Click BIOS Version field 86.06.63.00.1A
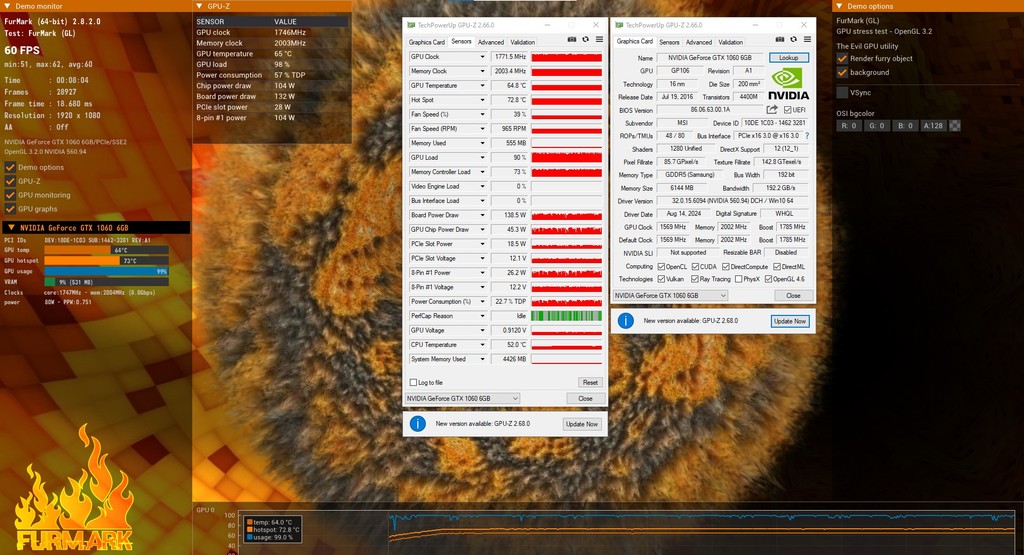 pos(711,110)
